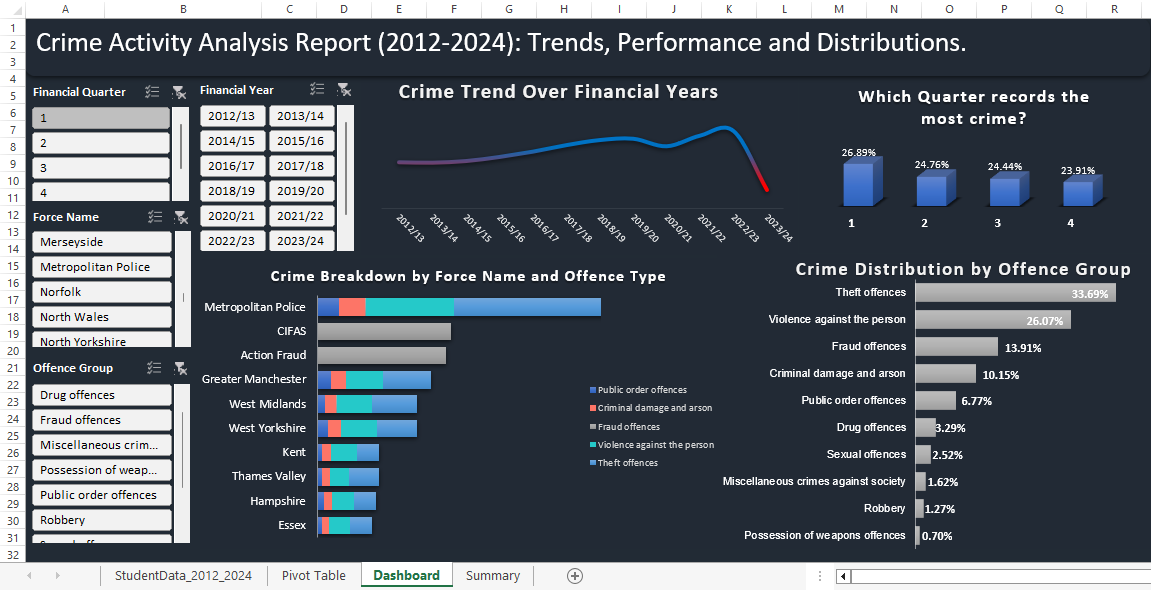Turn on multi-select for Force Name slicer
This screenshot has height=590, width=1151.
point(153,217)
